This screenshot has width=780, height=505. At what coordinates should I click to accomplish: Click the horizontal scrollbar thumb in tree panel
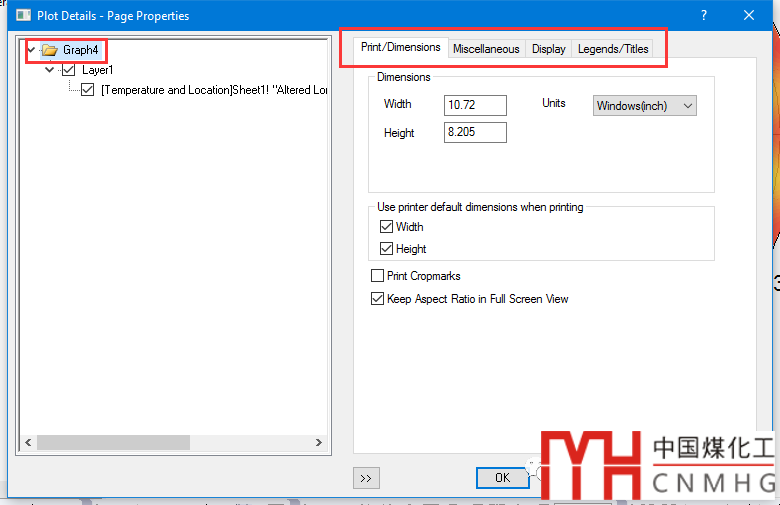pos(113,442)
